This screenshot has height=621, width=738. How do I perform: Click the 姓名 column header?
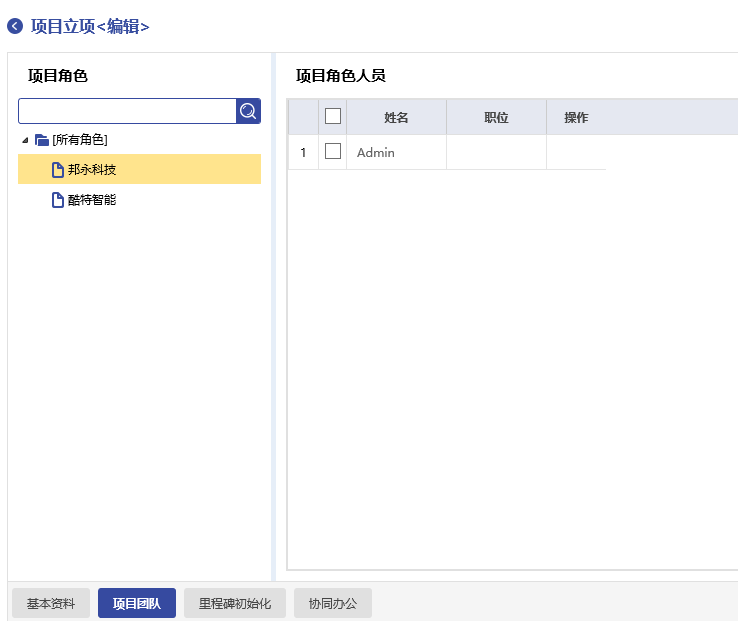point(396,118)
